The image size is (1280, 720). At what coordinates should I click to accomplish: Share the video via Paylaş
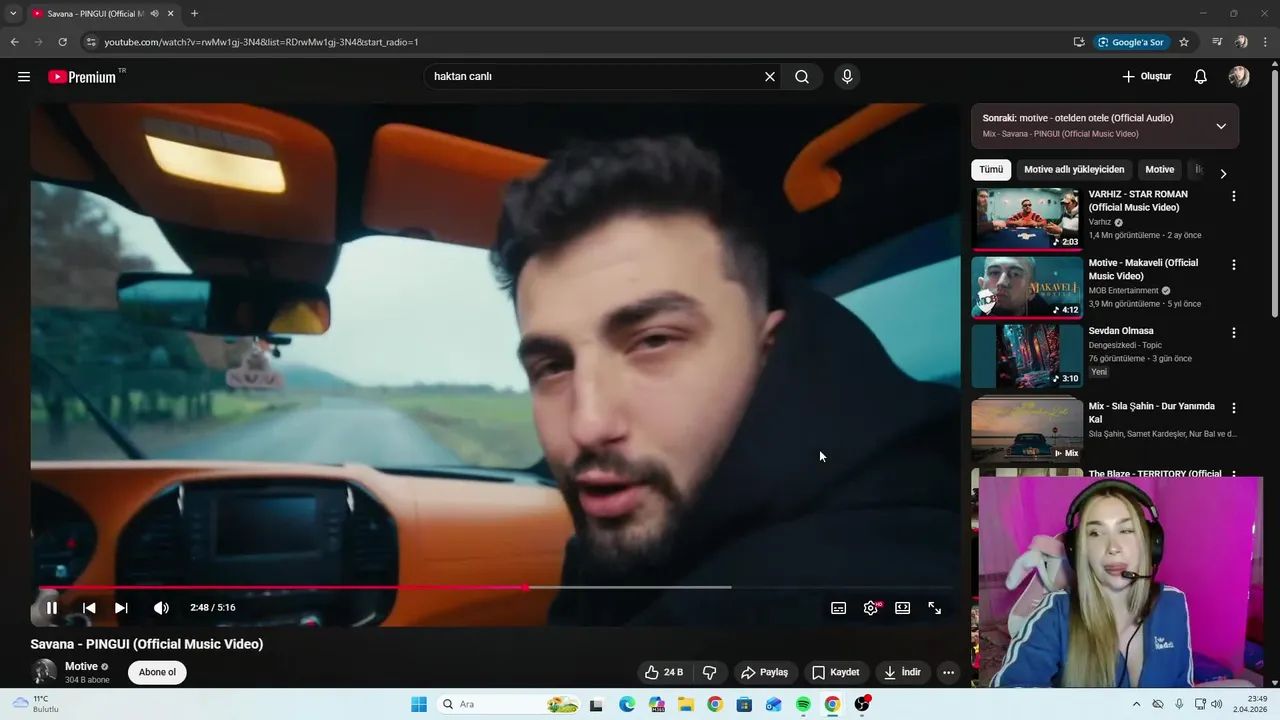click(764, 672)
